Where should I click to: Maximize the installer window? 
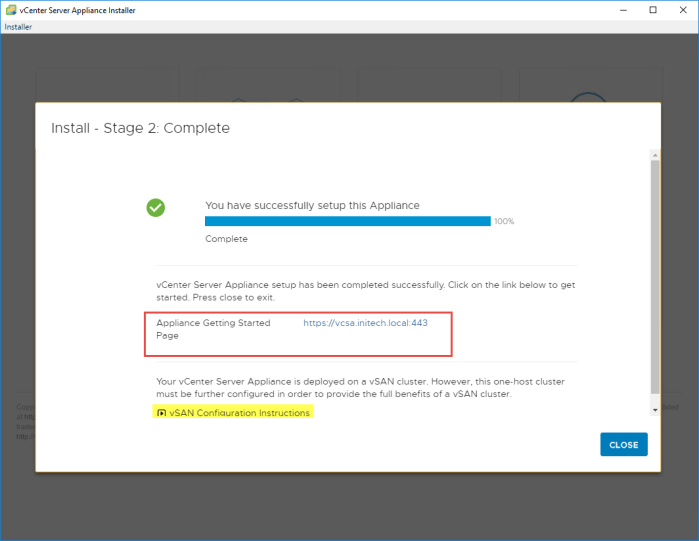pos(653,10)
